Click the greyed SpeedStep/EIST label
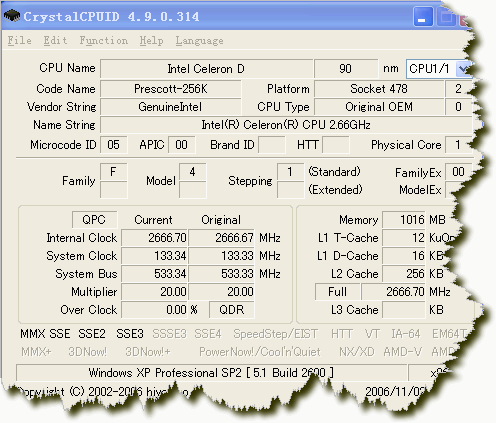This screenshot has height=423, width=496. point(276,334)
